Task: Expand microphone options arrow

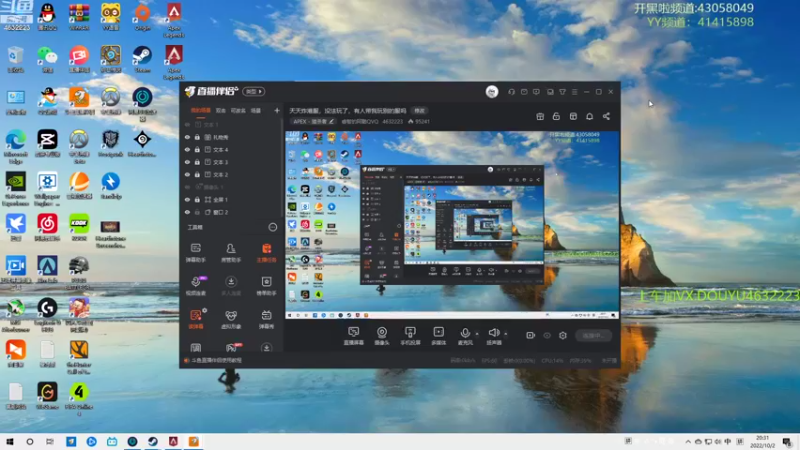Action: click(x=477, y=334)
